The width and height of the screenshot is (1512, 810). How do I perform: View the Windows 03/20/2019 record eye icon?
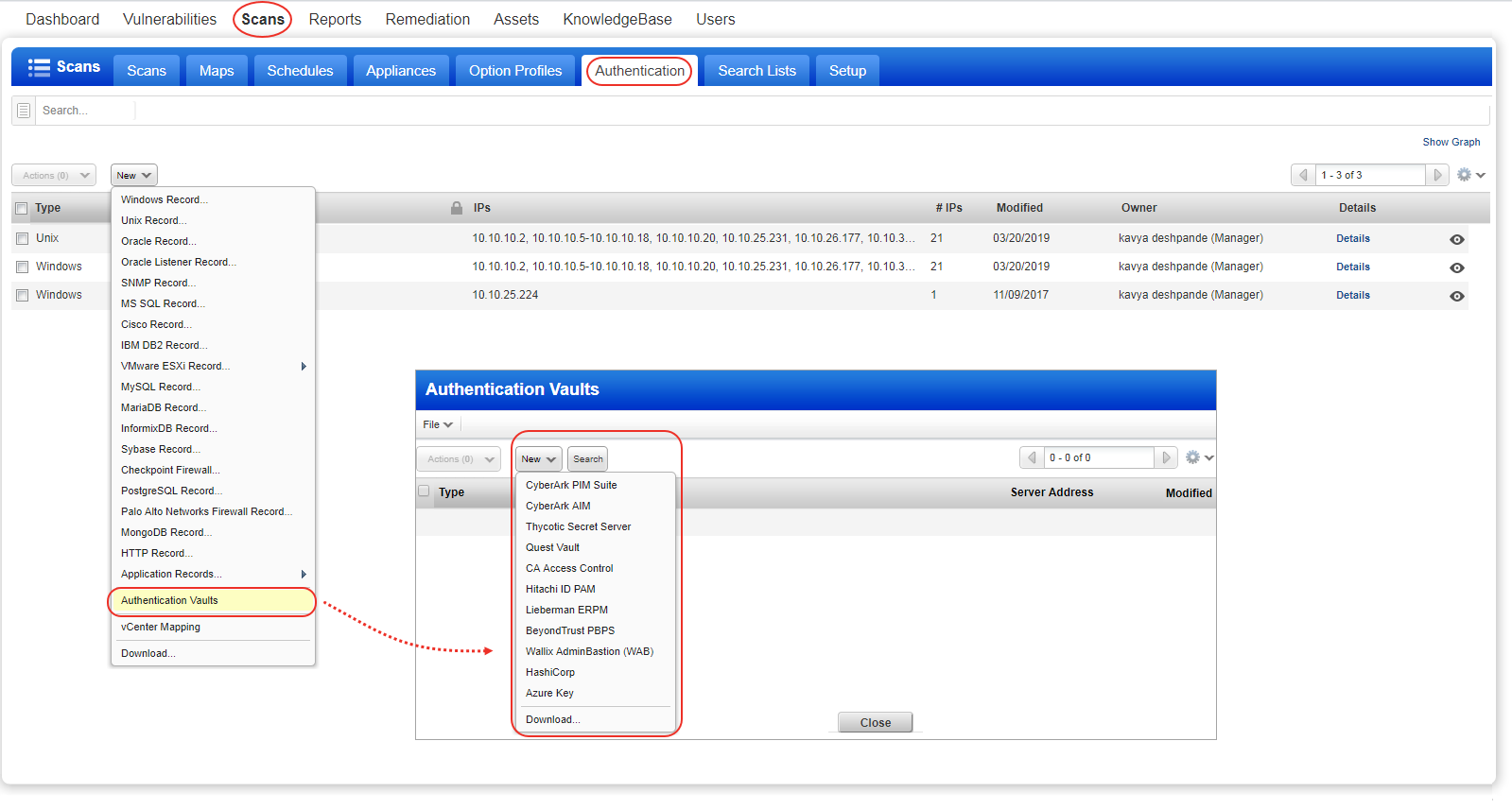coord(1457,267)
